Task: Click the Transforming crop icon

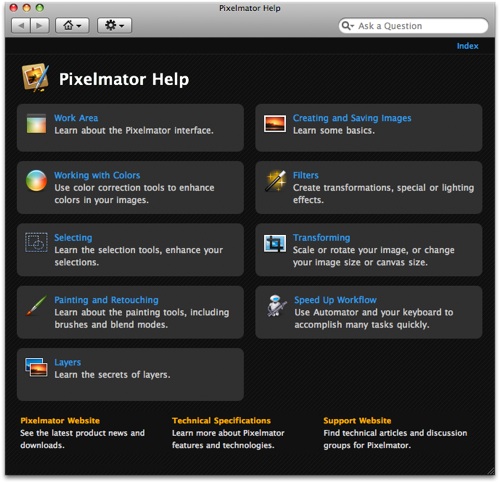Action: [x=275, y=243]
